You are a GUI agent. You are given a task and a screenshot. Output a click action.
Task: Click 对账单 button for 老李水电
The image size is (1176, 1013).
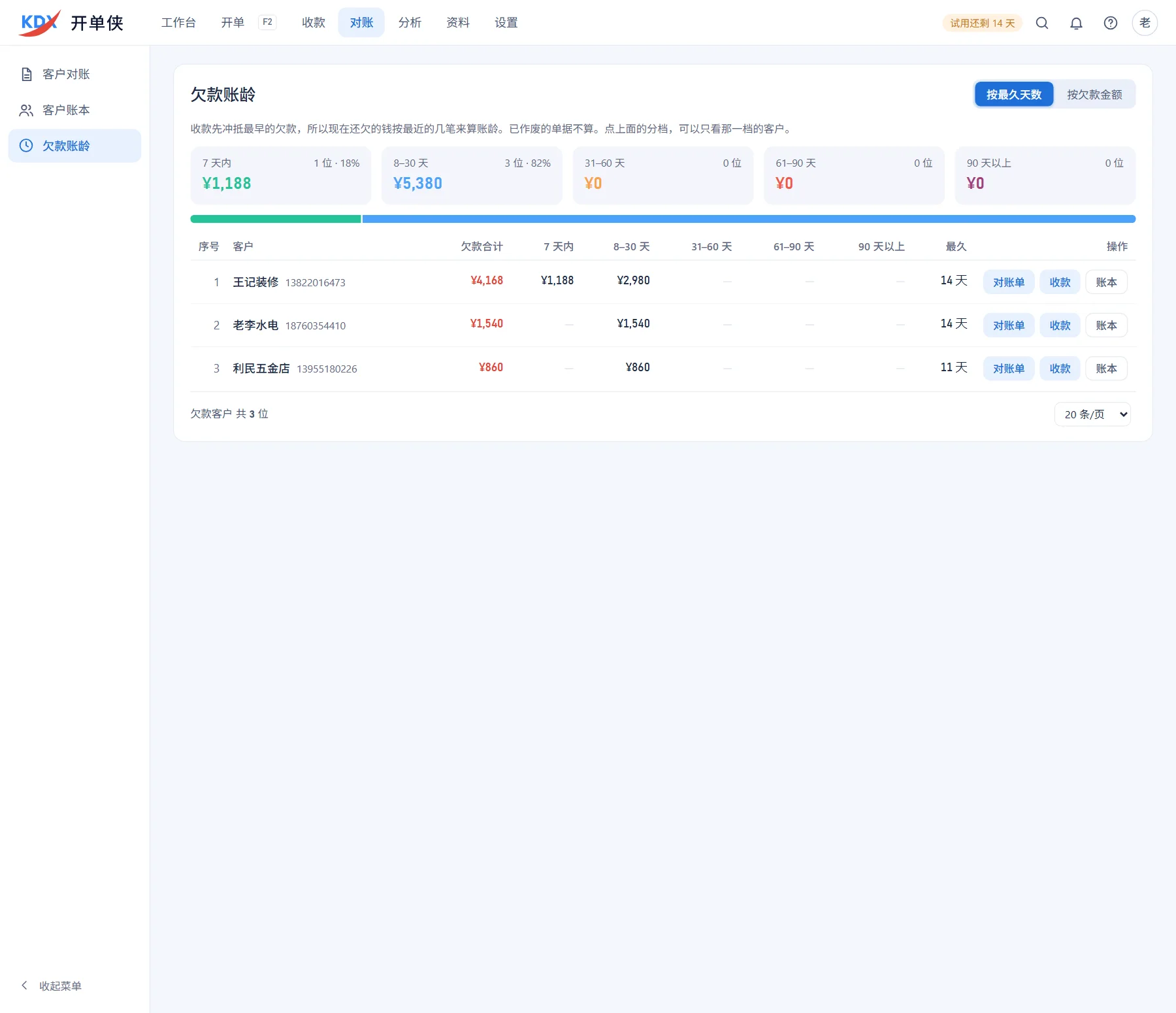(x=1009, y=325)
